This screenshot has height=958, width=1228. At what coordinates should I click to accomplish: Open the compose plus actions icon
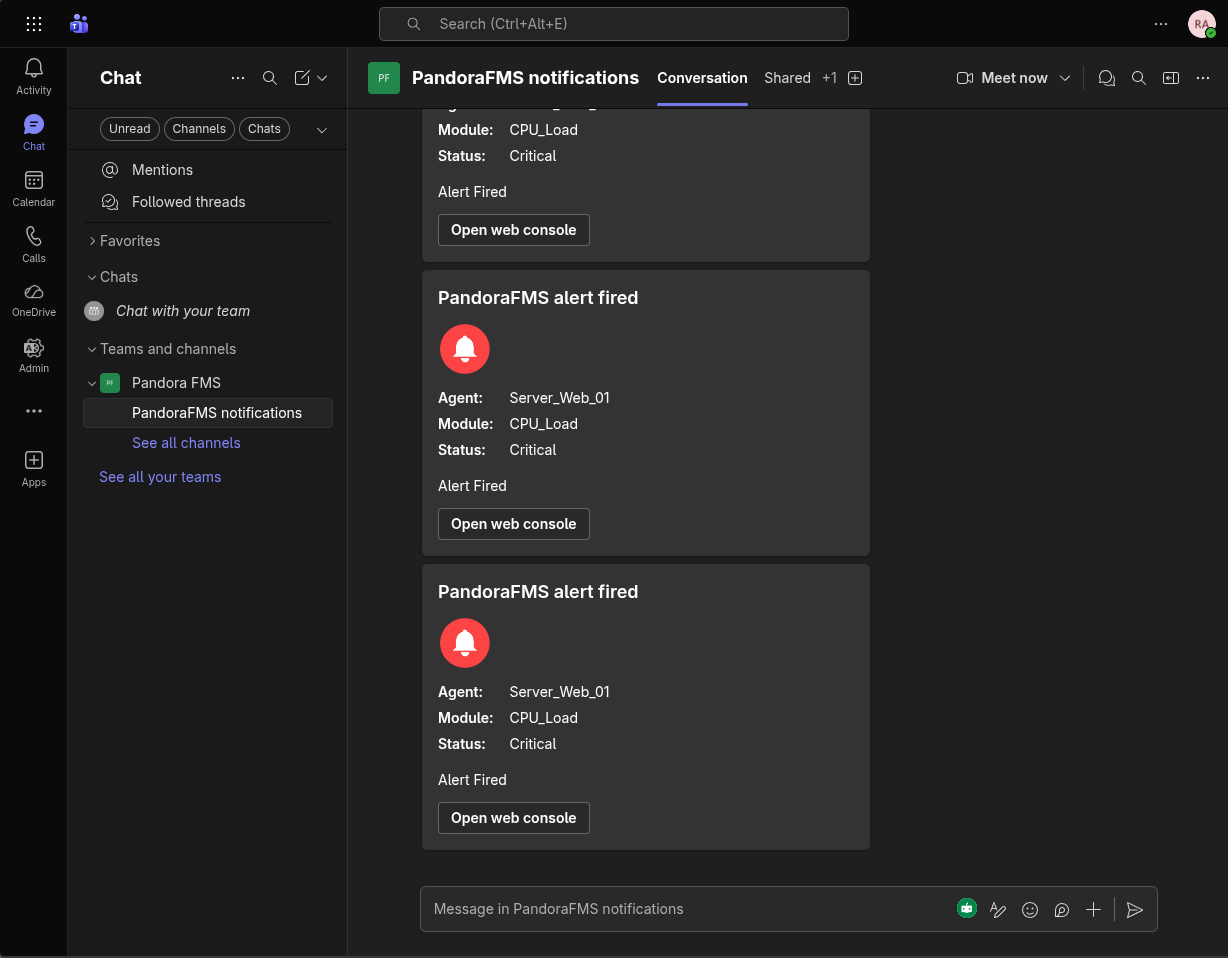point(1094,909)
